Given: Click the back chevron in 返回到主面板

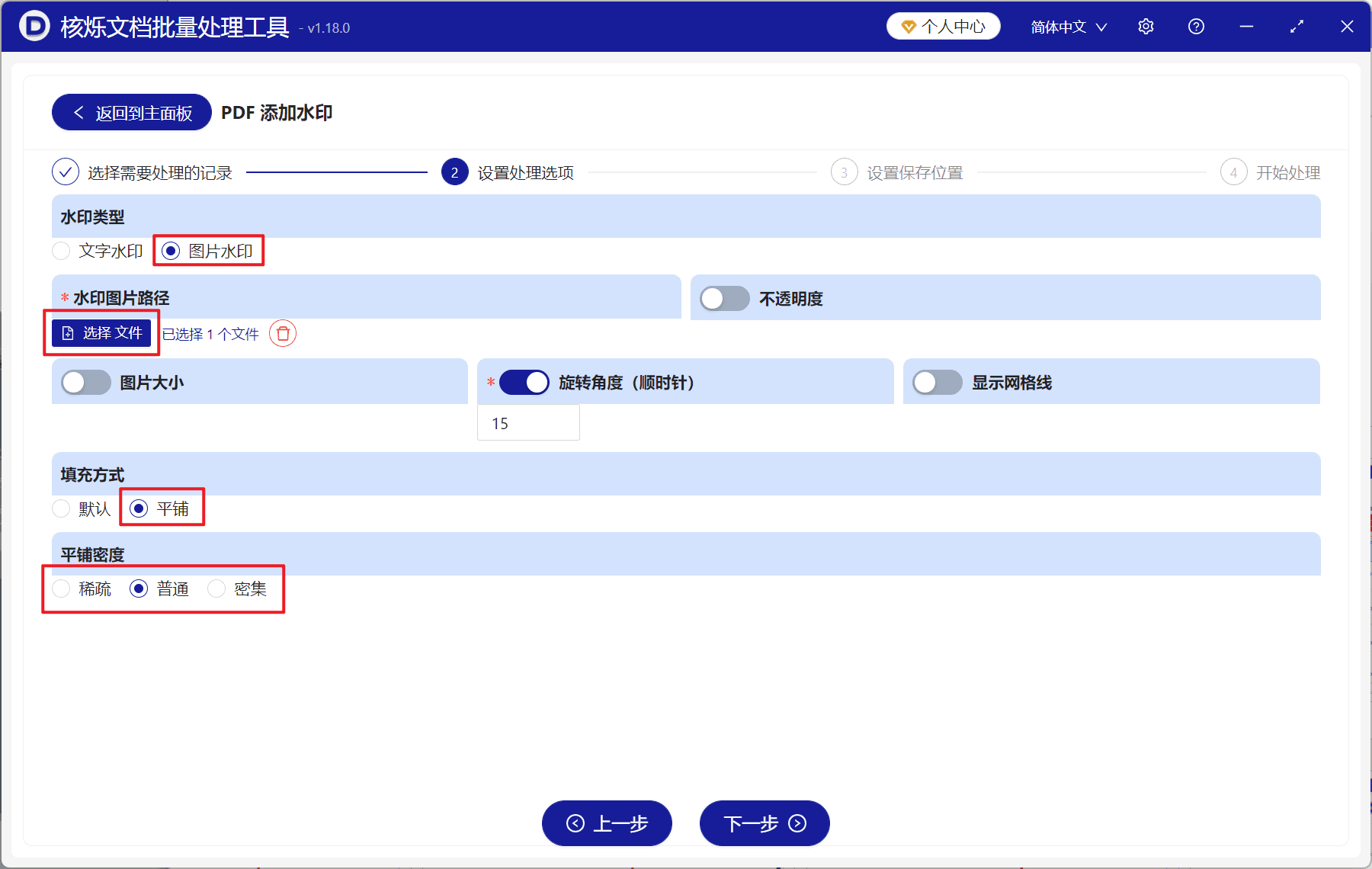Looking at the screenshot, I should coord(79,112).
